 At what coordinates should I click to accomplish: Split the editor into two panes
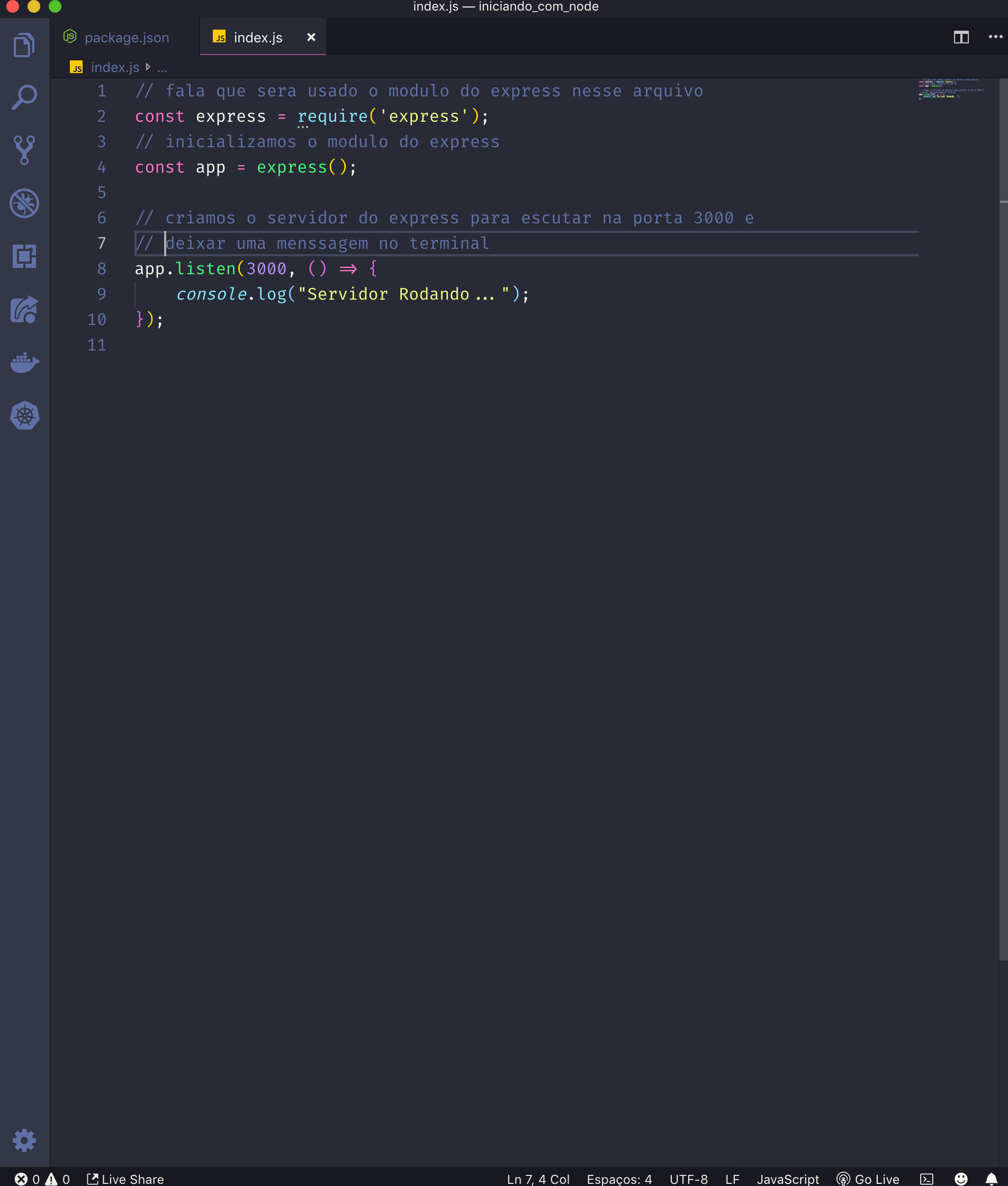[962, 37]
